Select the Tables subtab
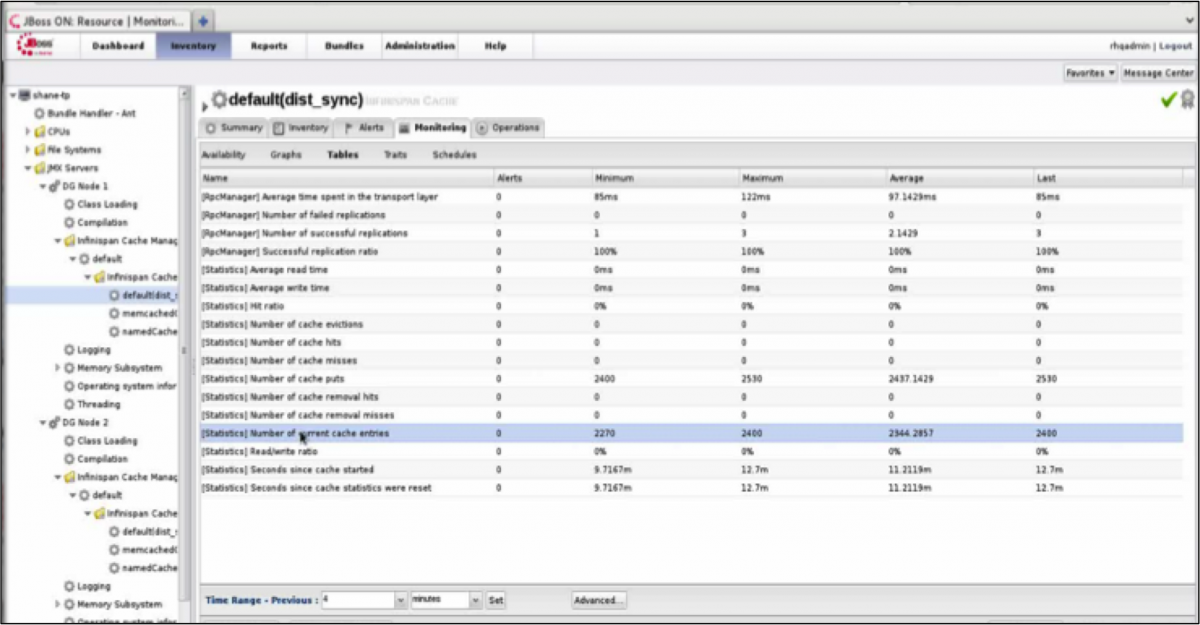Image resolution: width=1200 pixels, height=625 pixels. pyautogui.click(x=343, y=155)
